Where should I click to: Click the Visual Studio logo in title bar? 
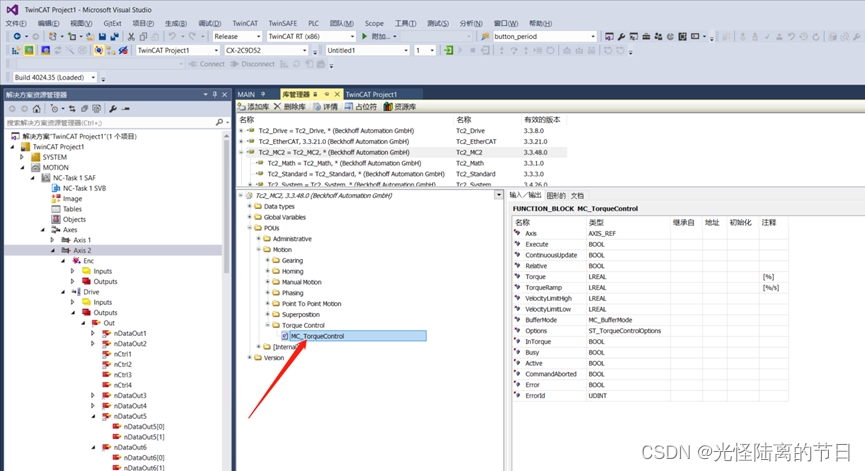[x=12, y=9]
